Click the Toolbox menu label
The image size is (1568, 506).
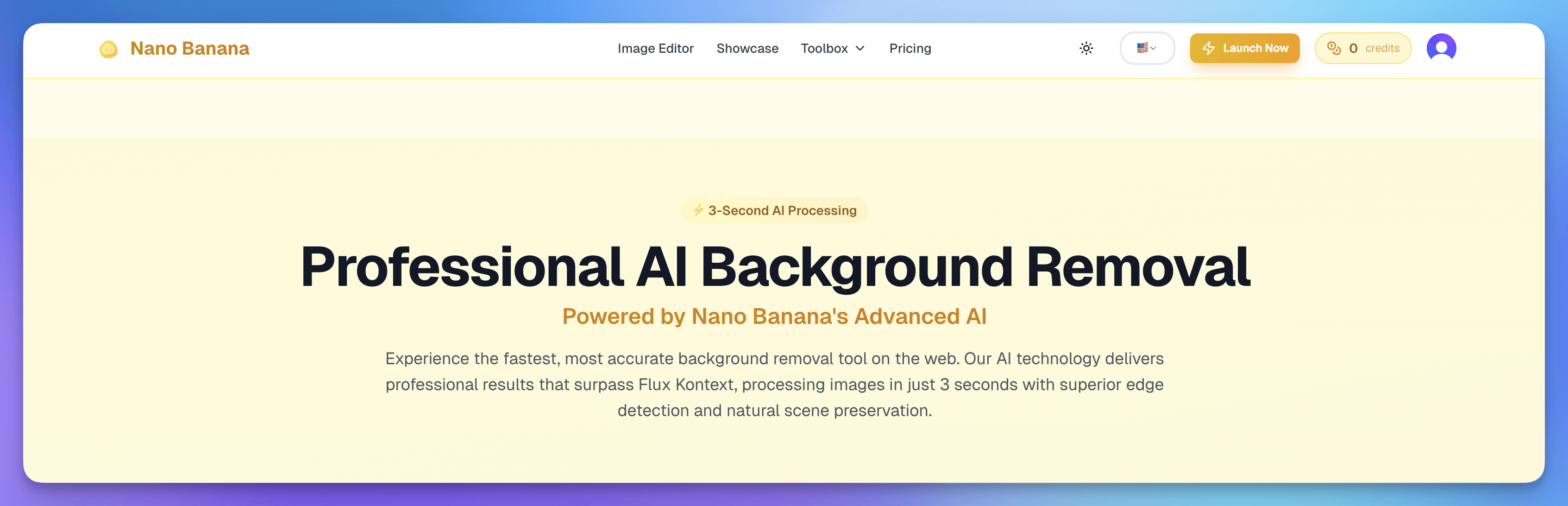tap(825, 48)
